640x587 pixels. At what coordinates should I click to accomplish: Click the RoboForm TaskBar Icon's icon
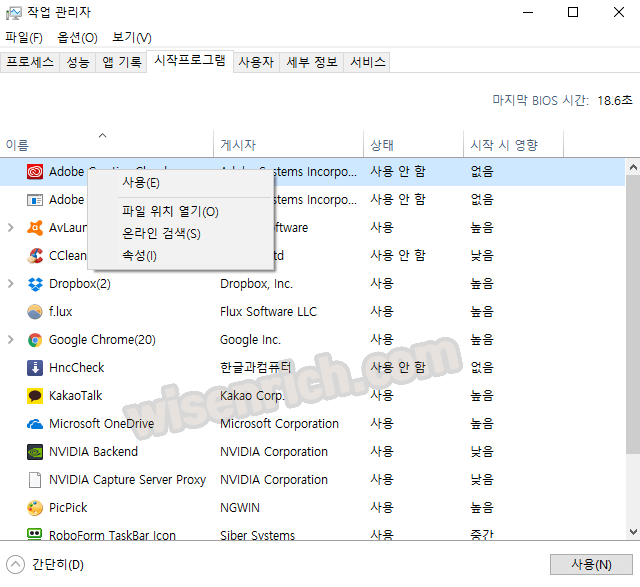[35, 534]
